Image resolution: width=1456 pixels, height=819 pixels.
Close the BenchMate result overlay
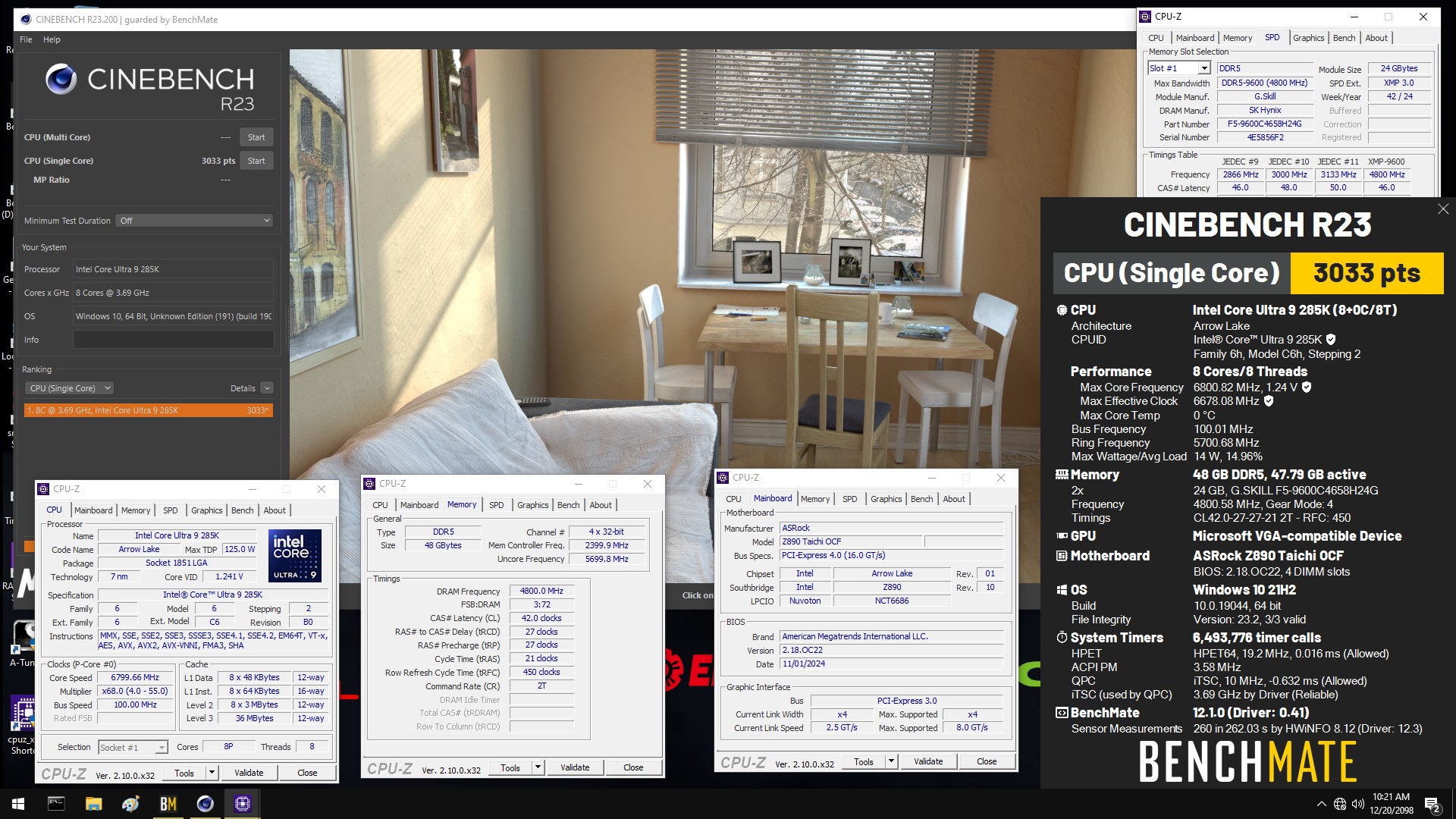tap(1443, 209)
